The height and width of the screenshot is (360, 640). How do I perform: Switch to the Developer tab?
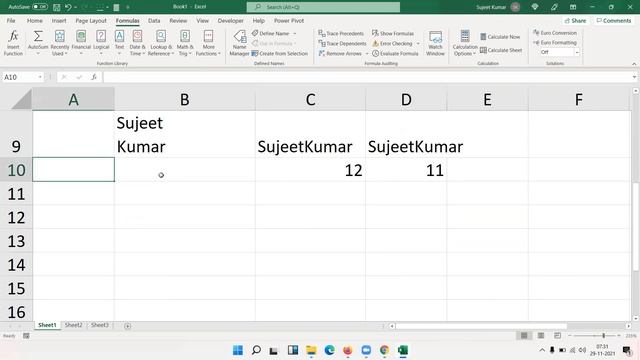pos(230,20)
